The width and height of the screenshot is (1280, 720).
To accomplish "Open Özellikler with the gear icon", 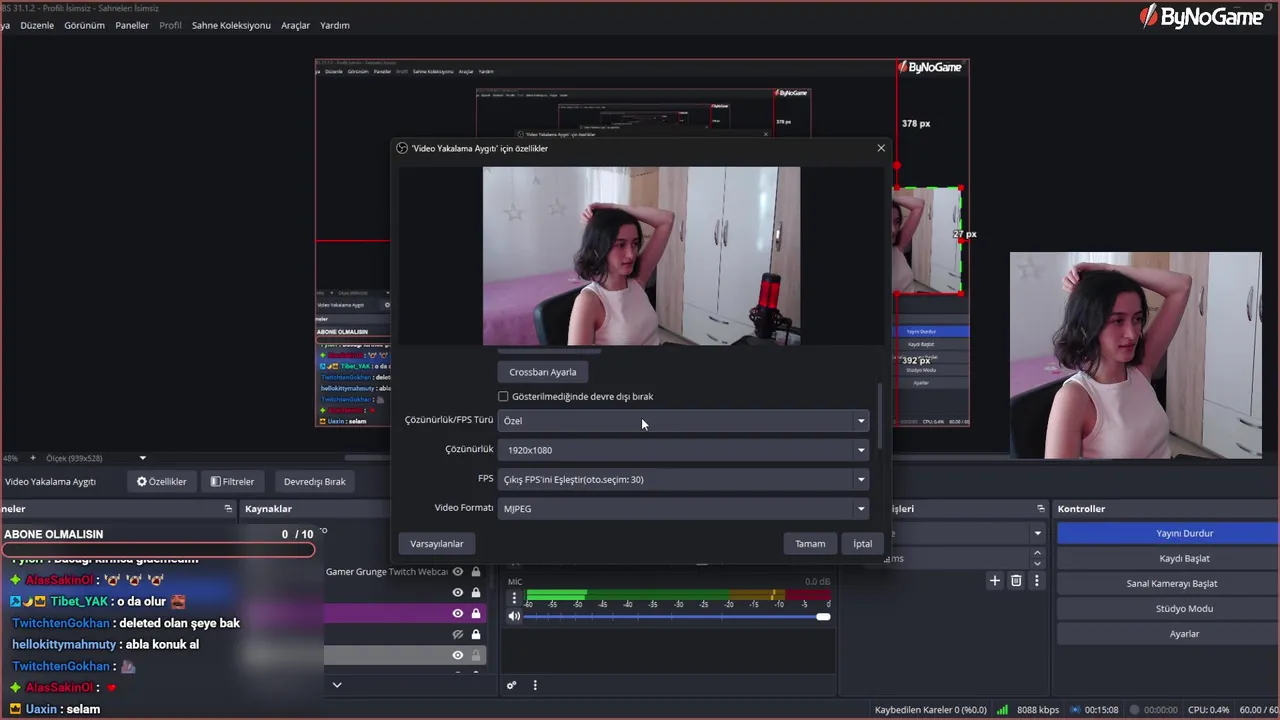I will tap(162, 481).
